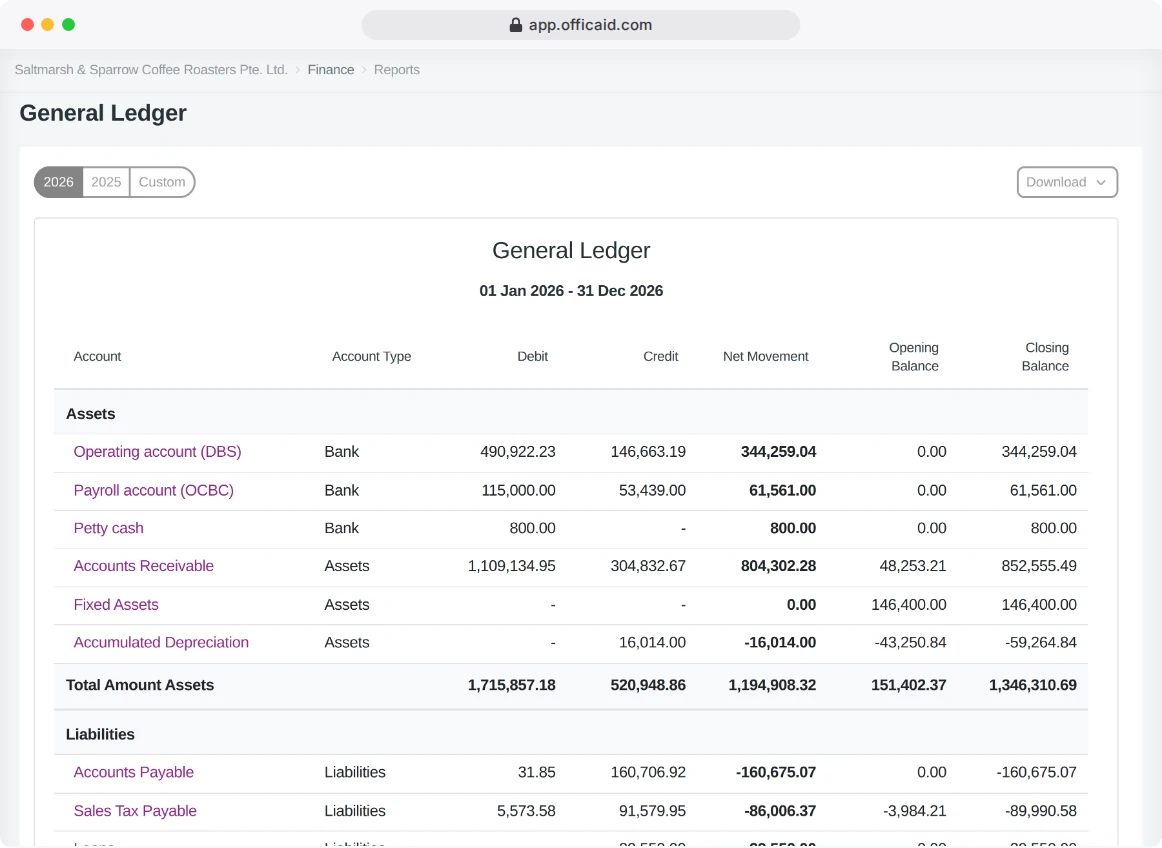The width and height of the screenshot is (1162, 848).
Task: Select total closing balance 1,346,310.69
Action: coord(1032,685)
